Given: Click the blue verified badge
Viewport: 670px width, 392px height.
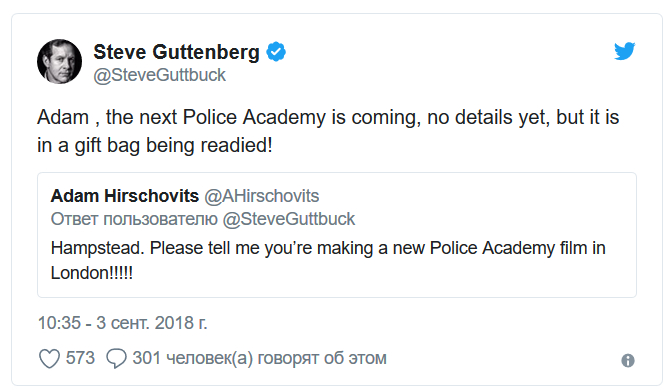Looking at the screenshot, I should pos(276,52).
